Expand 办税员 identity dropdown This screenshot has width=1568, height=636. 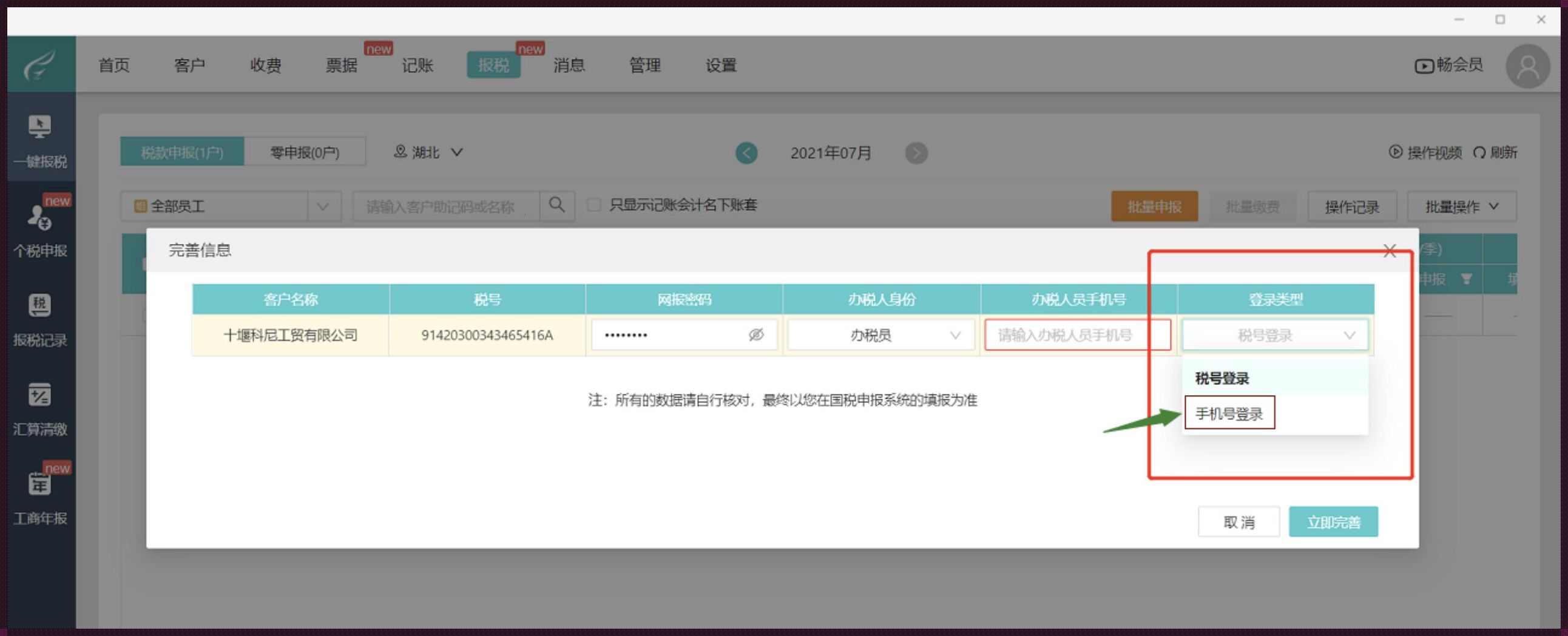point(880,335)
